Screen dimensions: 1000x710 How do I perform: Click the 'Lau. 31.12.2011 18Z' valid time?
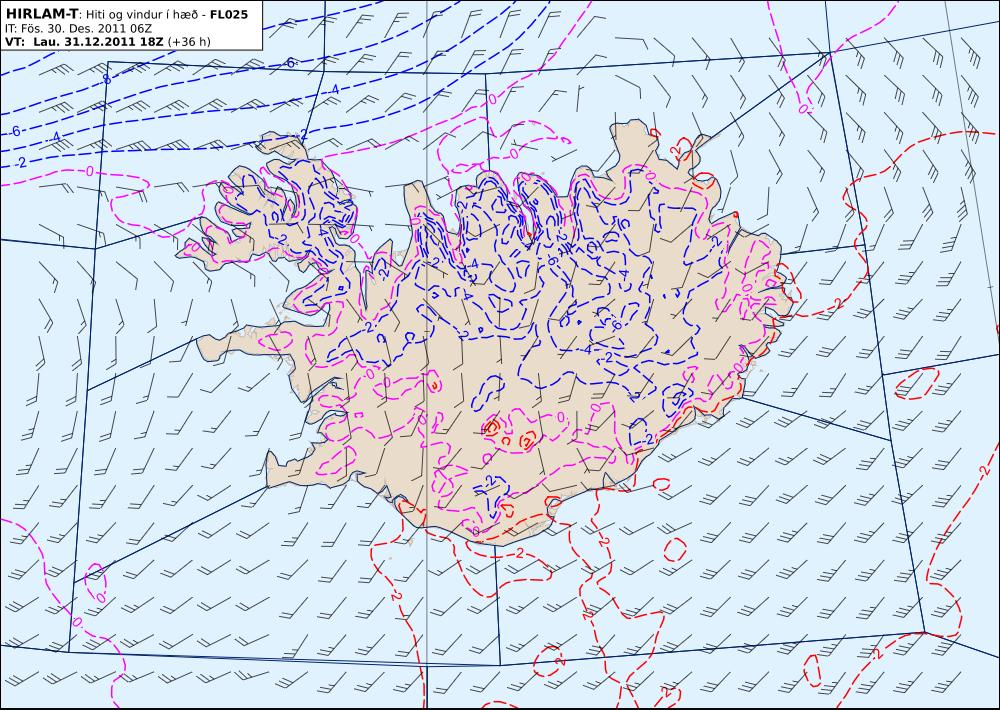tap(98, 42)
